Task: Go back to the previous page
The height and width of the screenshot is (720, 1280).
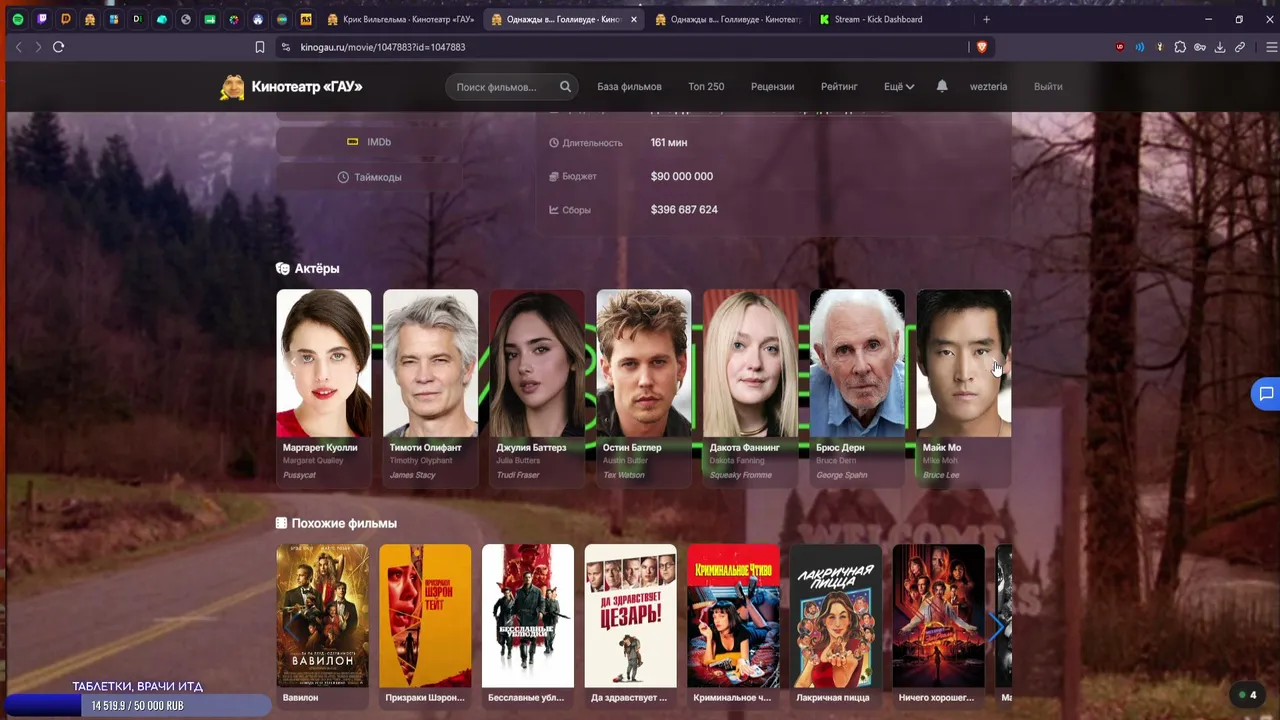Action: click(18, 47)
